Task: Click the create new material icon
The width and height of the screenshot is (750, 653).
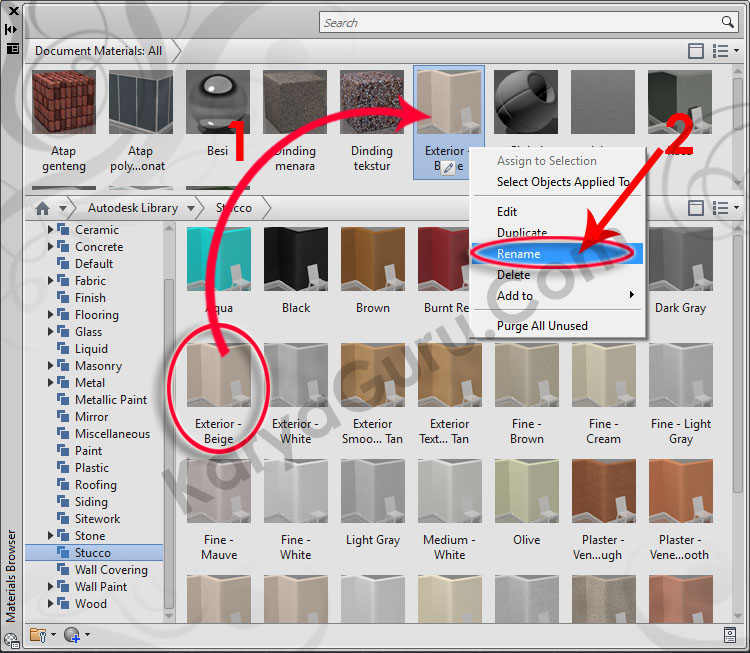Action: (x=72, y=634)
